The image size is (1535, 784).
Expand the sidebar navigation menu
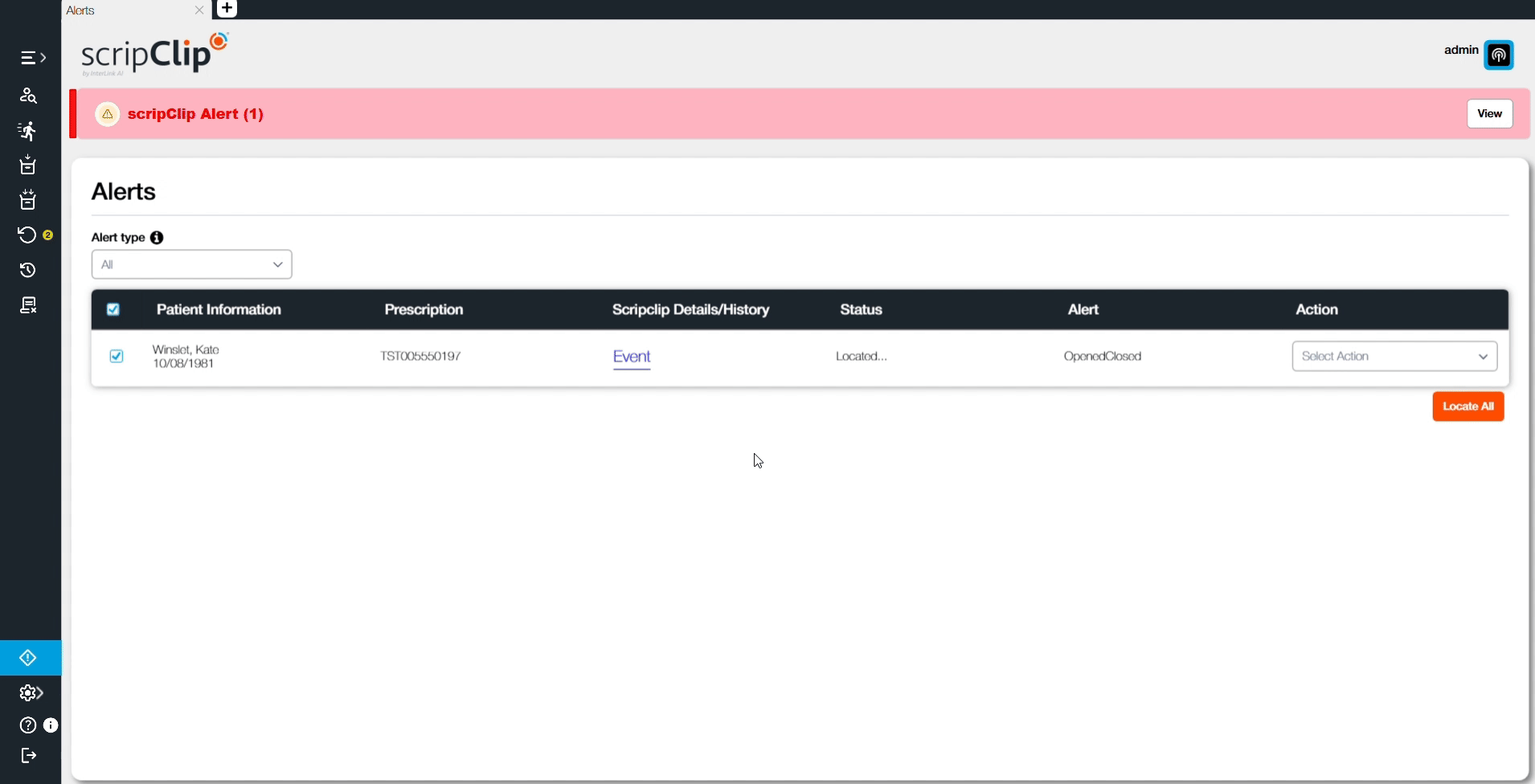[x=32, y=58]
